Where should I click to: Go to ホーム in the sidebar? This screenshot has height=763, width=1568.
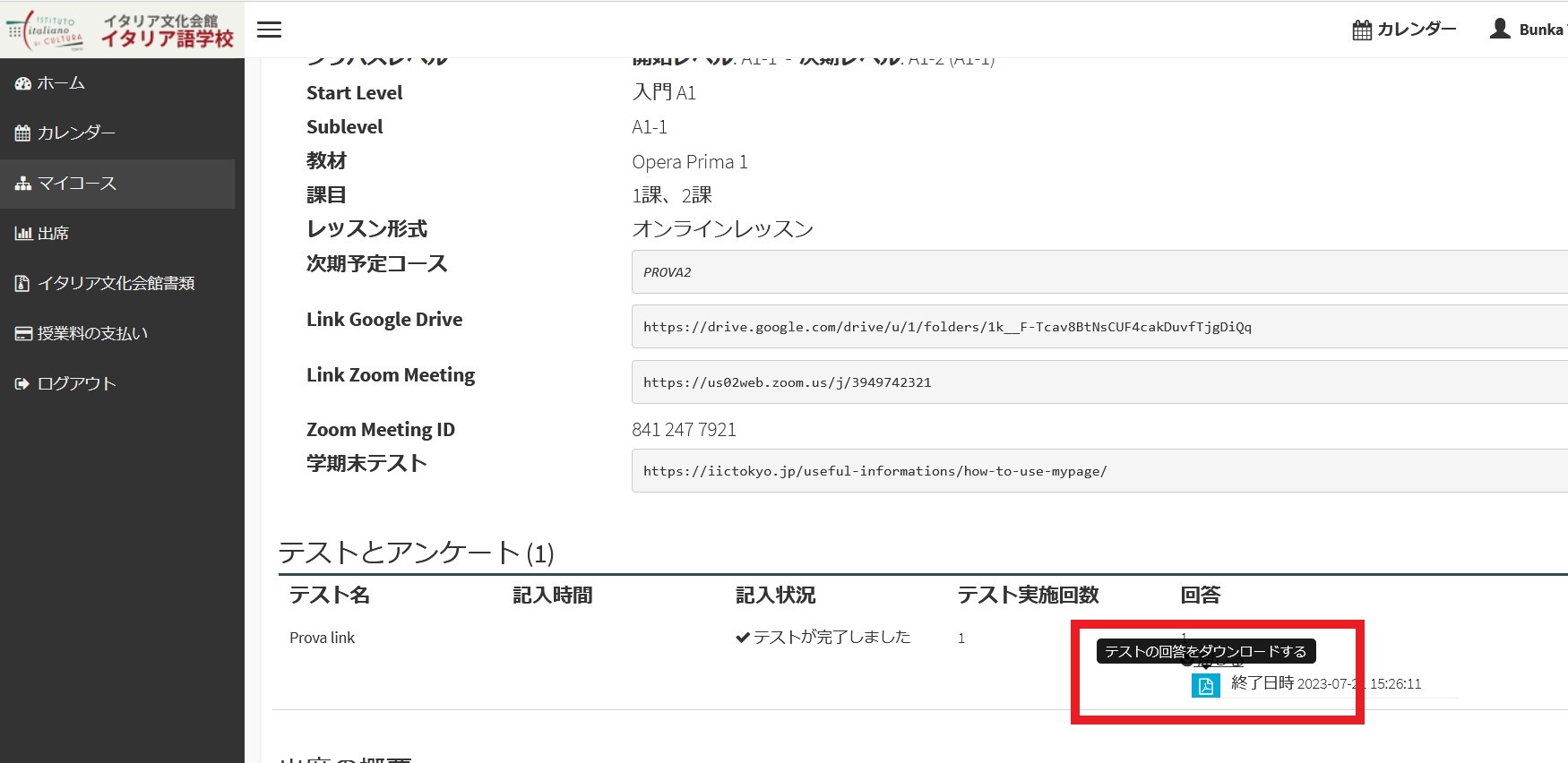click(61, 83)
